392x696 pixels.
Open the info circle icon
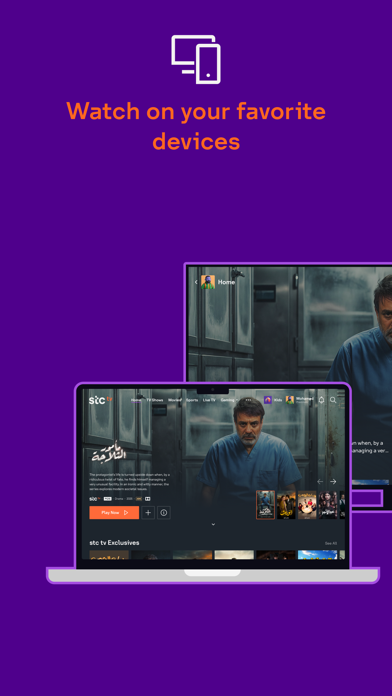(x=164, y=513)
